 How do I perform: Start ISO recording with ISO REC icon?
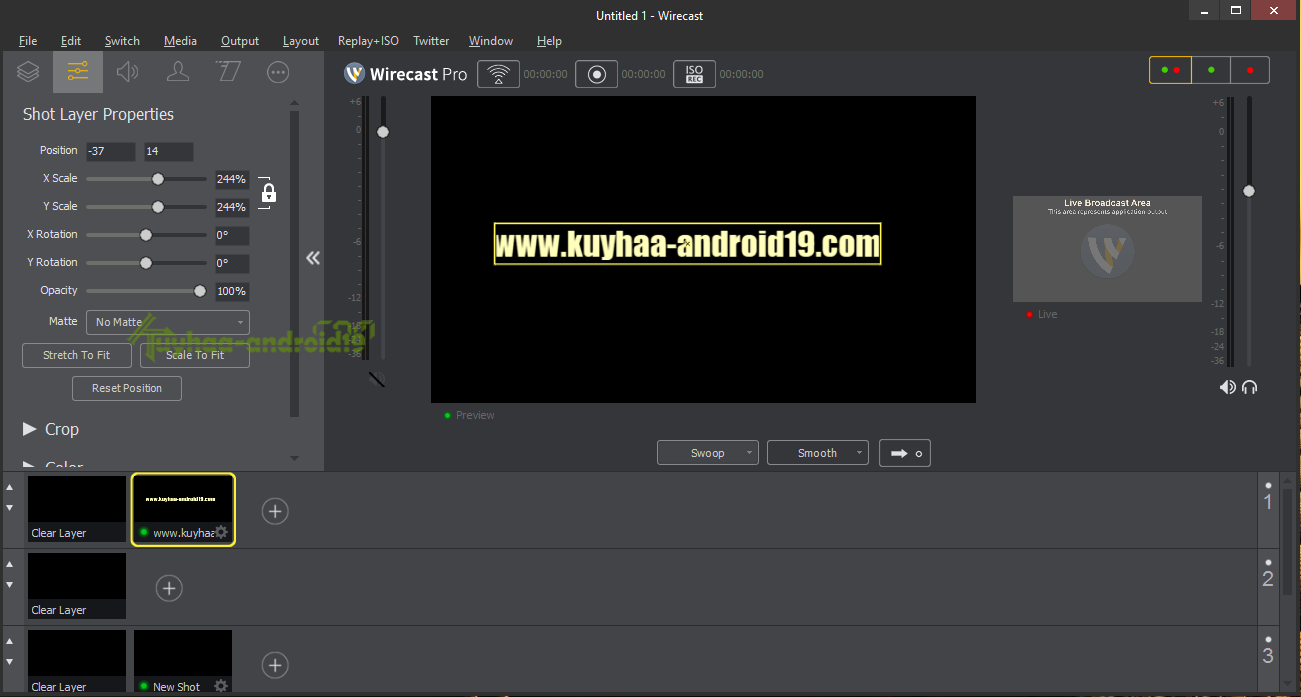pos(694,74)
